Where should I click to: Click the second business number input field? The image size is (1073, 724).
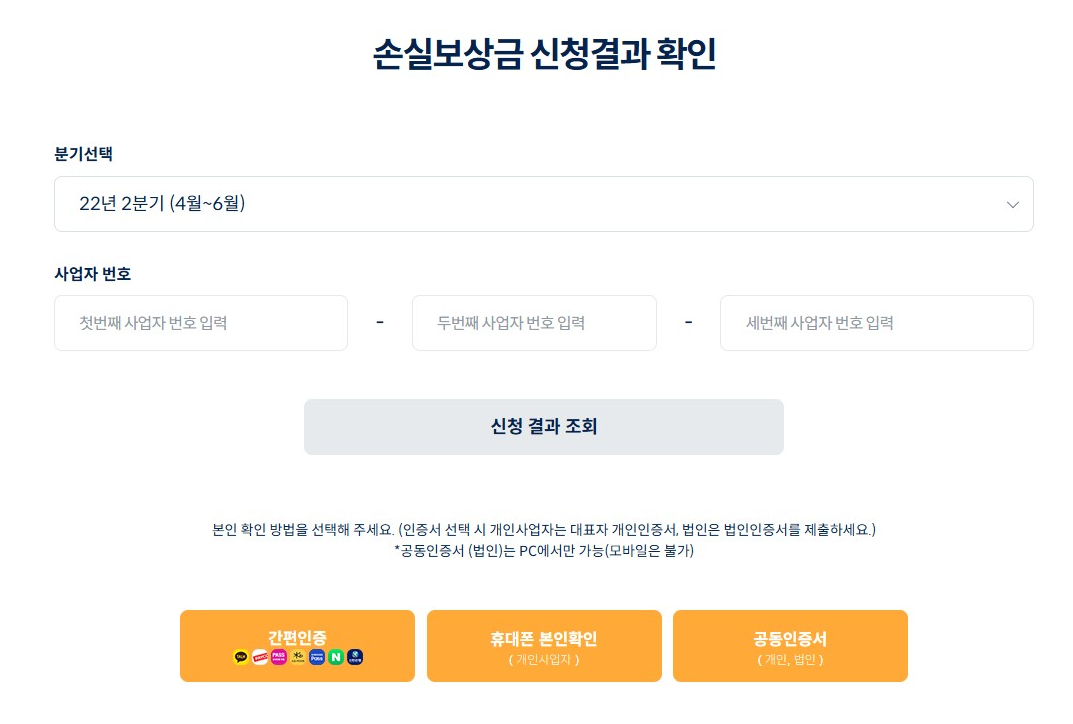coord(534,322)
